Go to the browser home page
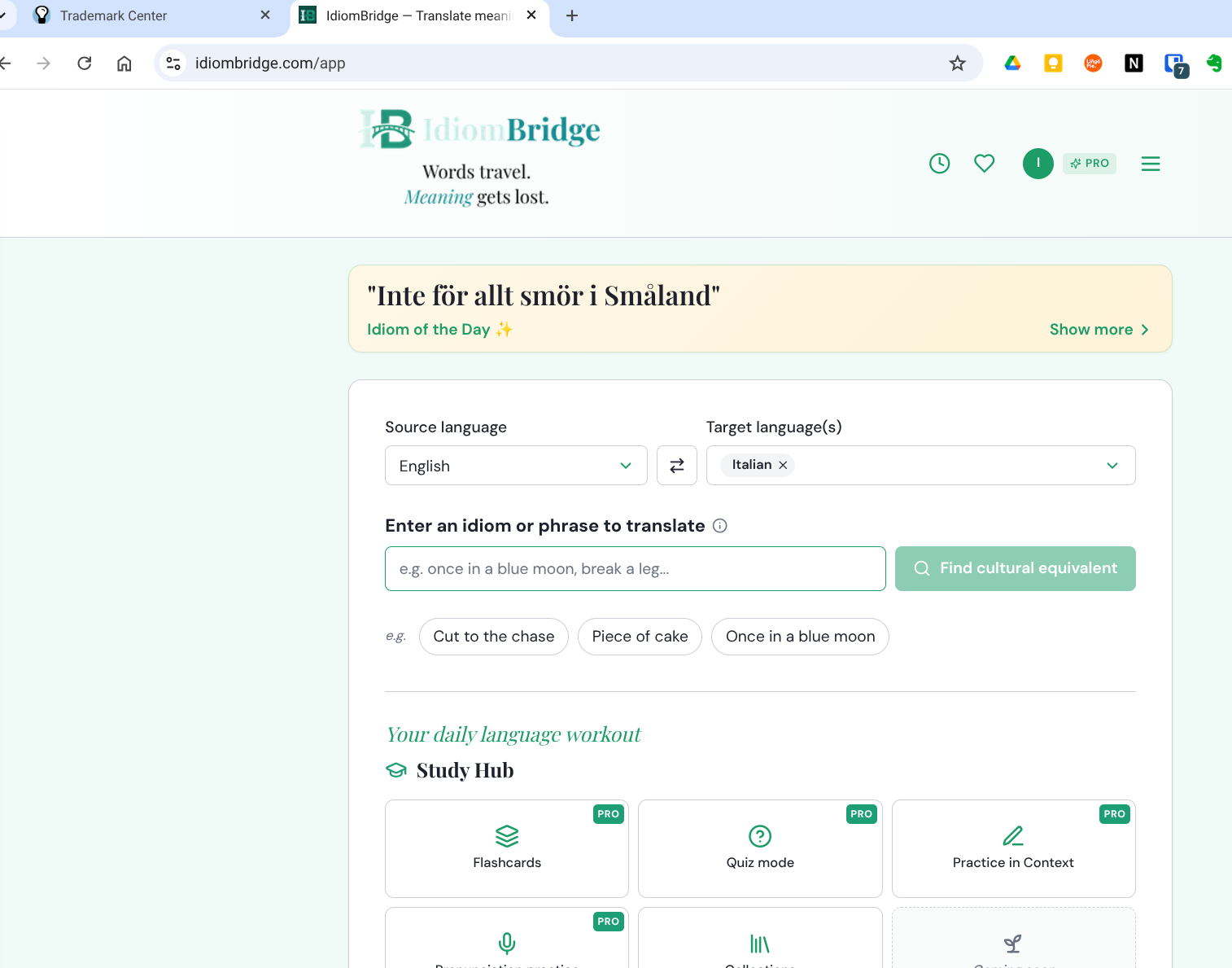 click(x=125, y=64)
